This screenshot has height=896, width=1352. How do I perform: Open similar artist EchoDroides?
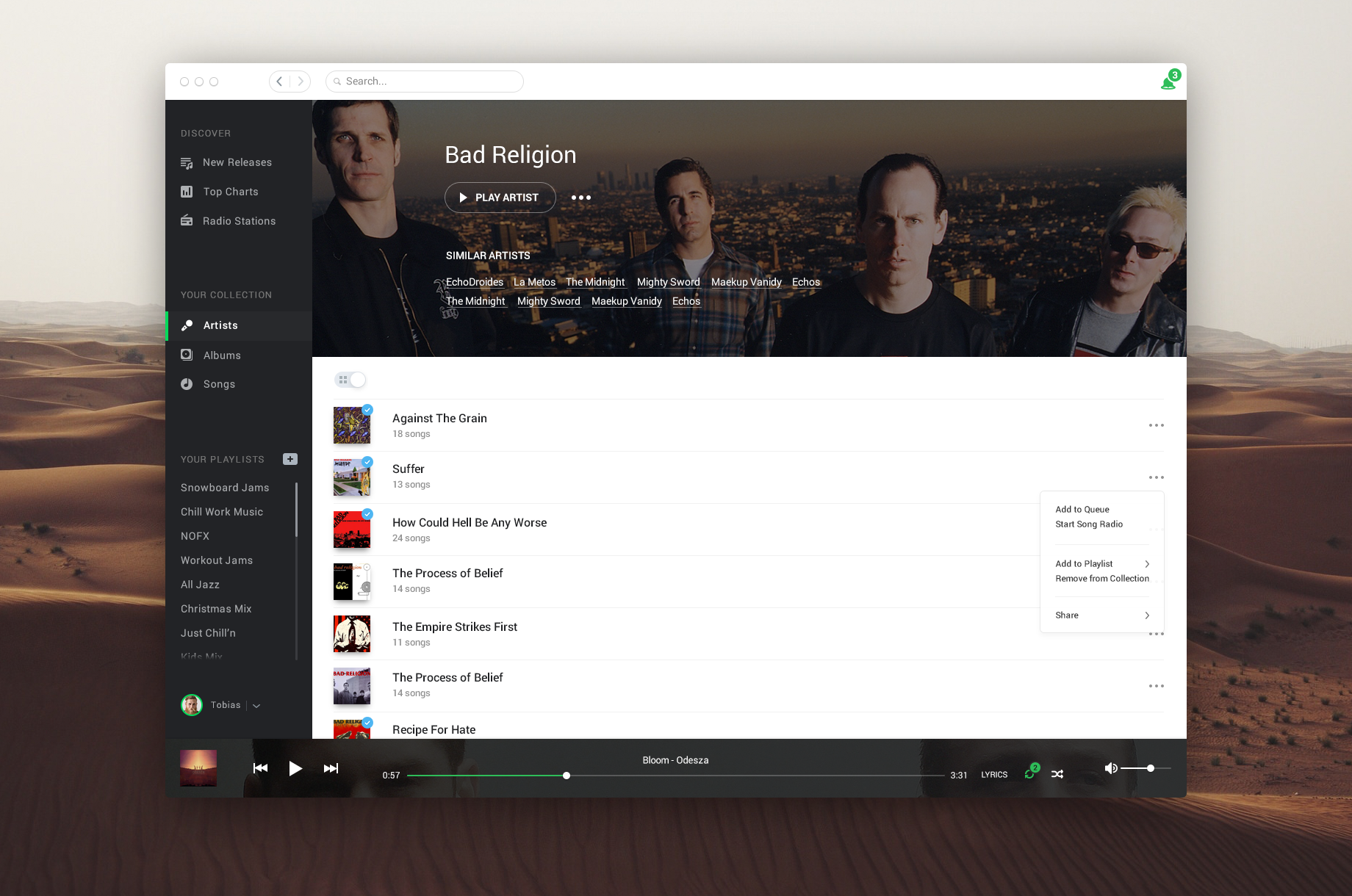click(x=475, y=282)
